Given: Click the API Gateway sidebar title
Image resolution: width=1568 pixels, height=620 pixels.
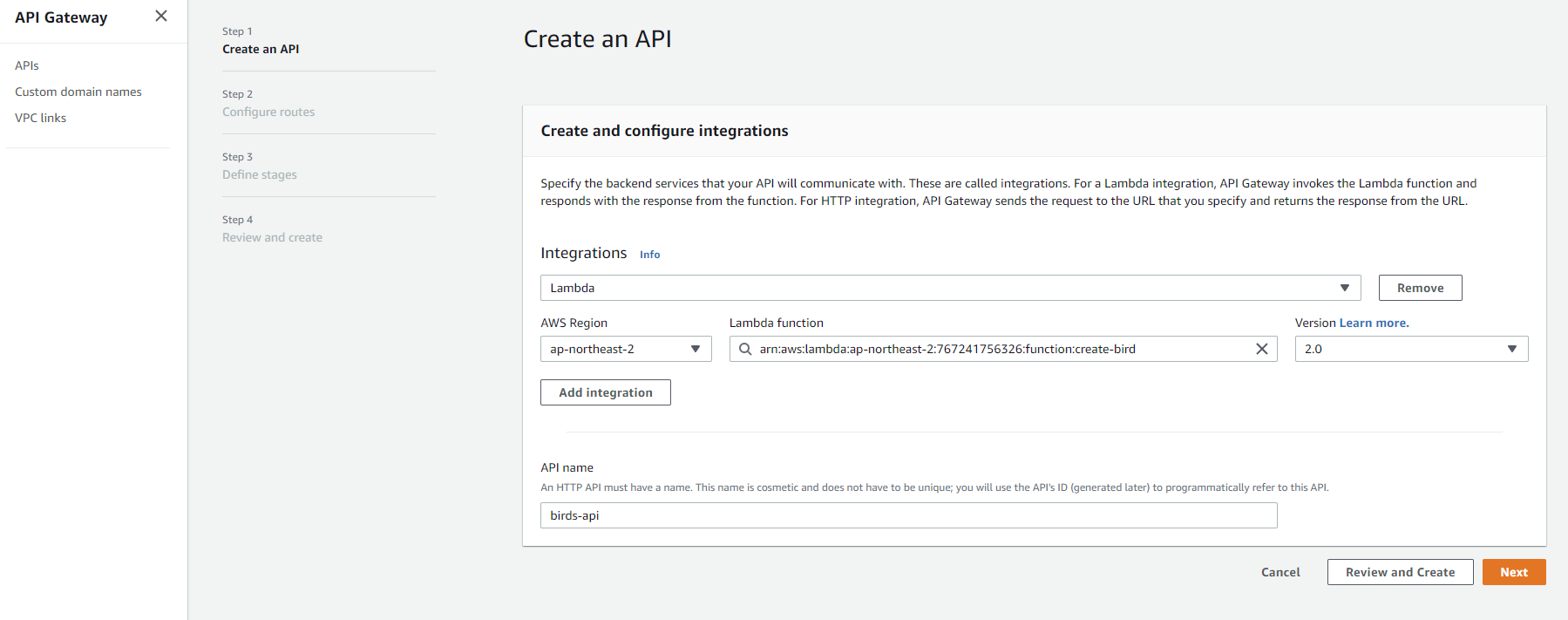Looking at the screenshot, I should point(61,17).
